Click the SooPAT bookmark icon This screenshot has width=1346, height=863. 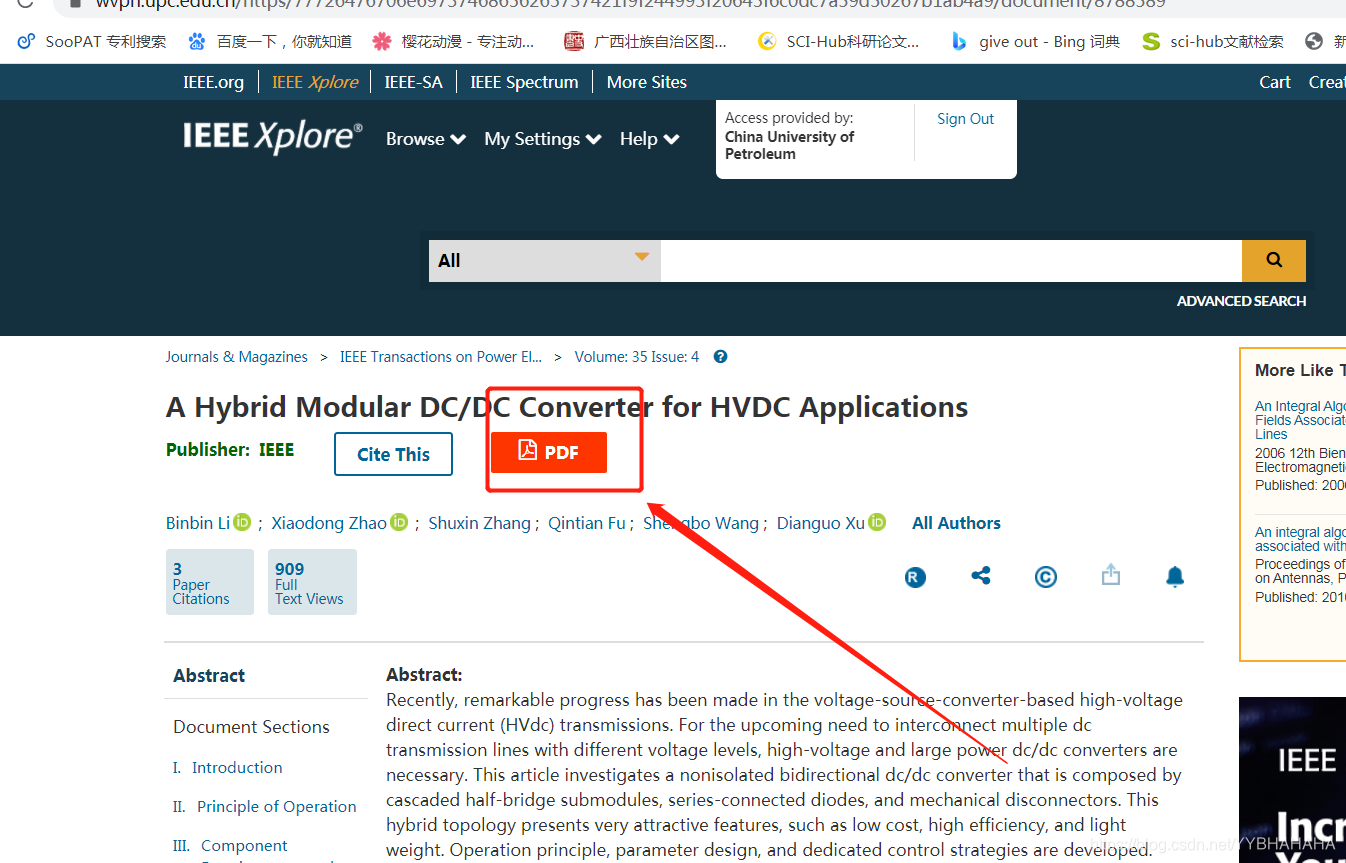pyautogui.click(x=26, y=41)
